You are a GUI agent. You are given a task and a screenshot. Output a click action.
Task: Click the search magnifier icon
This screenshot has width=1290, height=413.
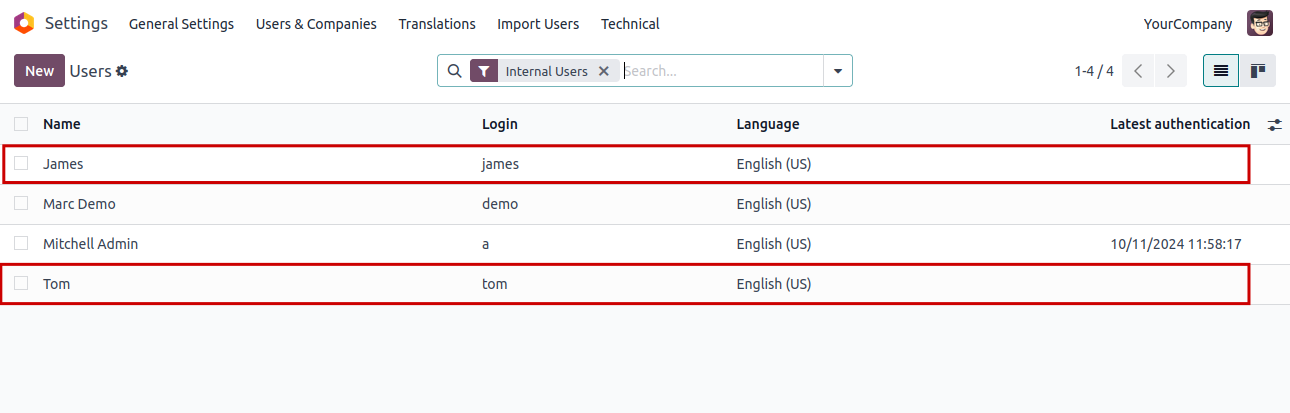(x=454, y=71)
